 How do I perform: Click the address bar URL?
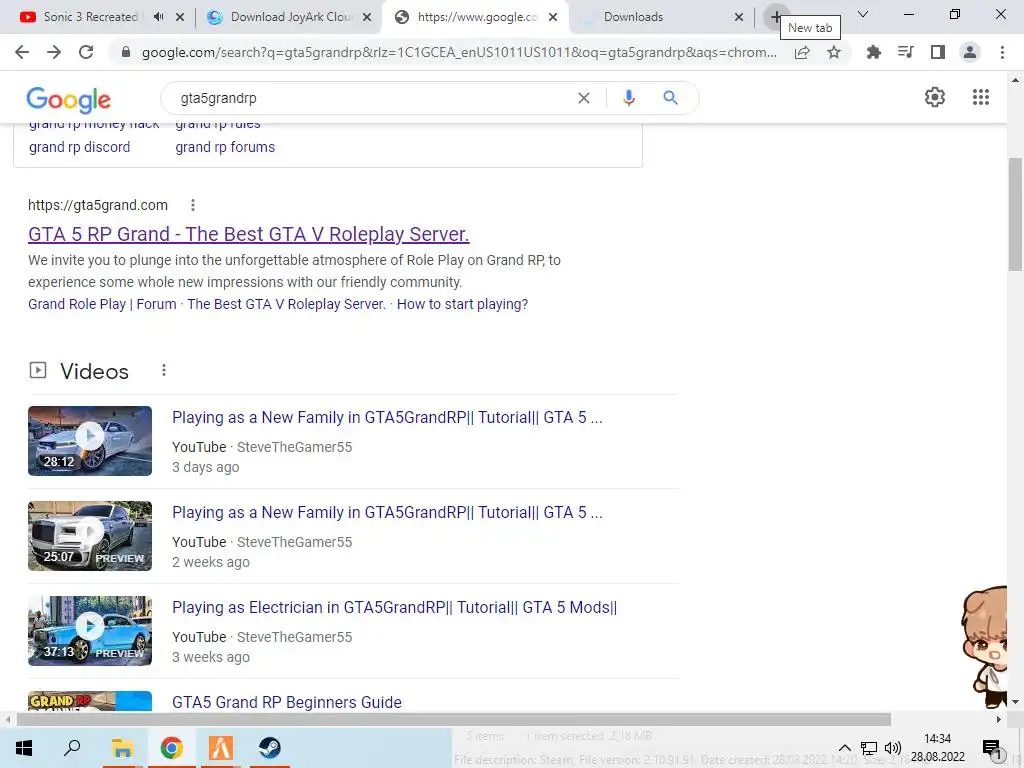(459, 52)
